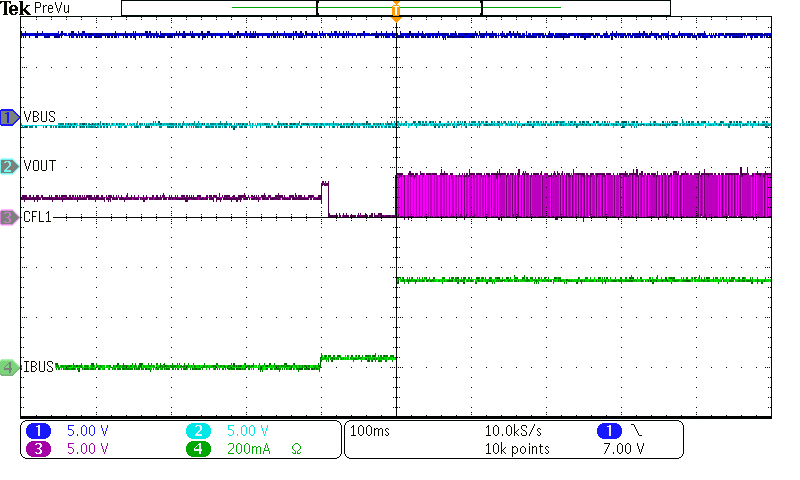This screenshot has width=800, height=480.
Task: Click the channel 1 ground marker beside VBUS
Action: (x=10, y=118)
